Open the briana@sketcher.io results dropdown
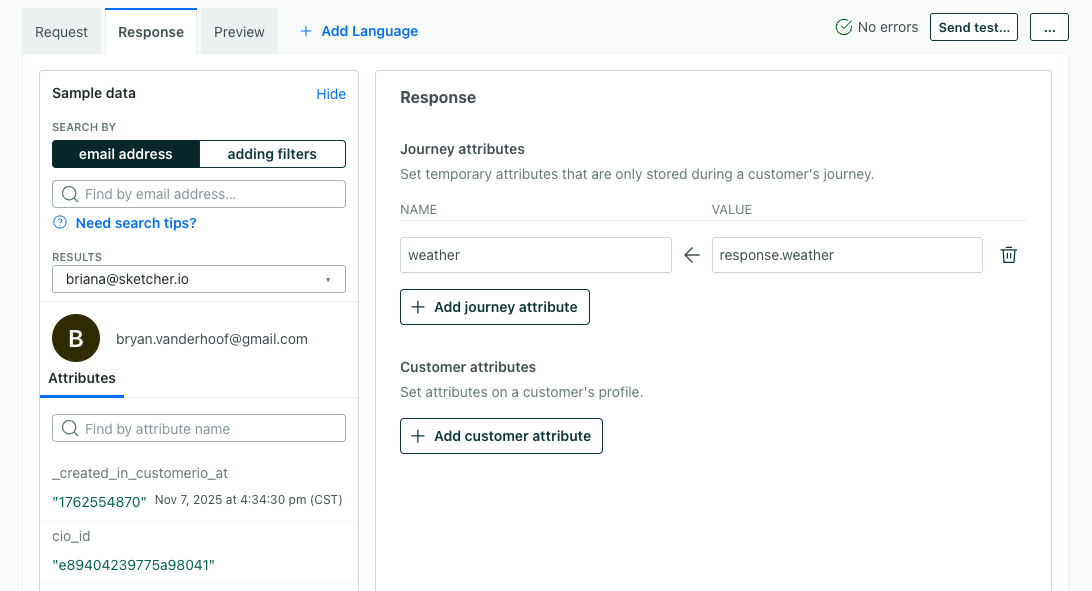 198,279
